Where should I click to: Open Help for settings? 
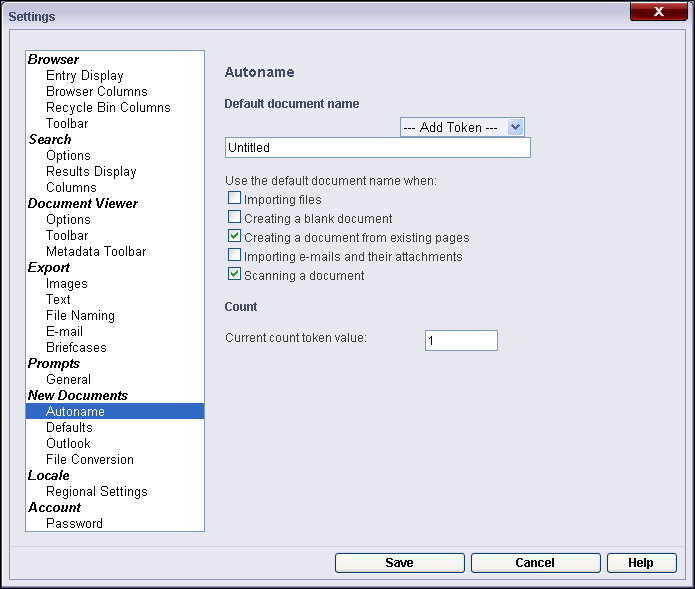[641, 563]
